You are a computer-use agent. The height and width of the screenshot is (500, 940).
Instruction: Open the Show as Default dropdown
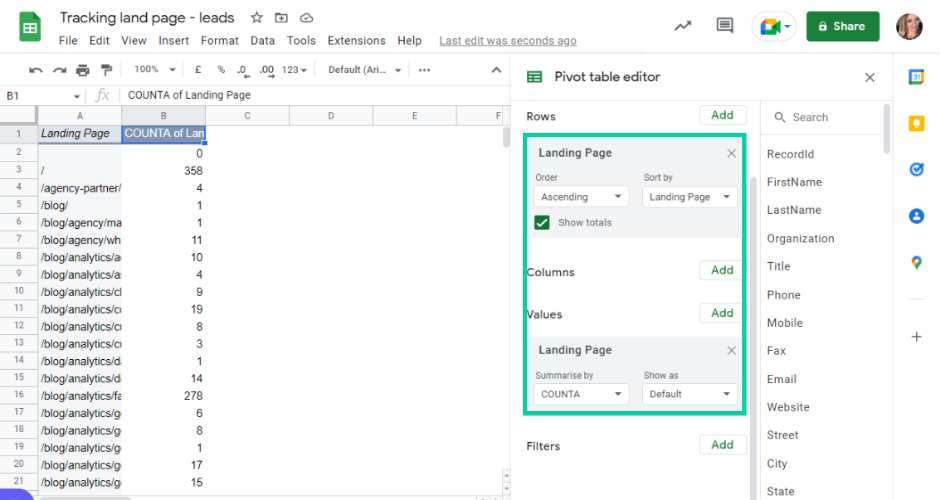coord(689,394)
